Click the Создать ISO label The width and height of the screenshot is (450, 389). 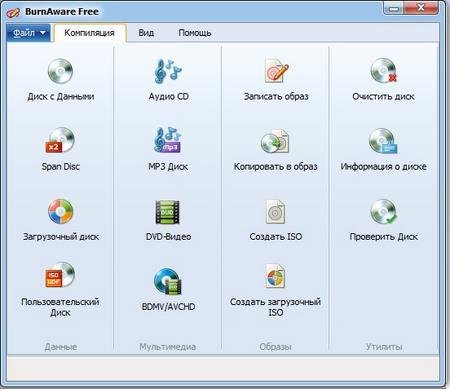pos(276,237)
